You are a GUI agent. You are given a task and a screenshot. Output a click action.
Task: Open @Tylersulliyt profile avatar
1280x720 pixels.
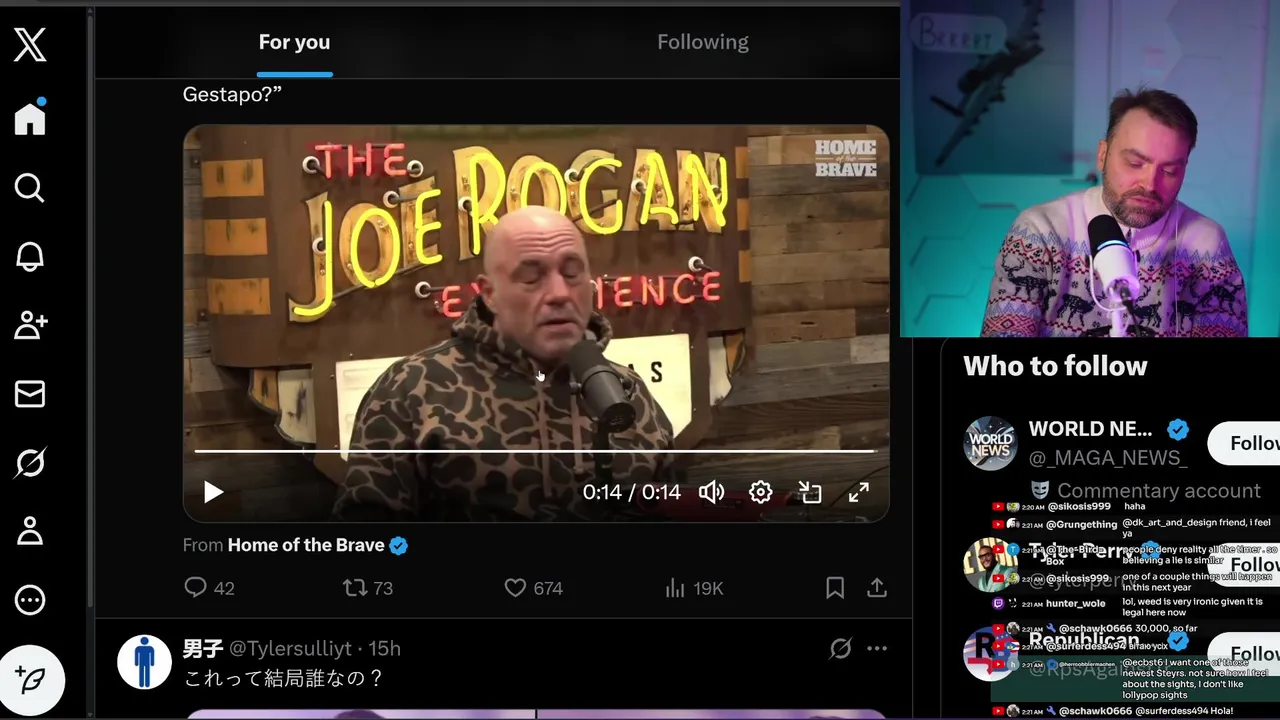point(144,662)
